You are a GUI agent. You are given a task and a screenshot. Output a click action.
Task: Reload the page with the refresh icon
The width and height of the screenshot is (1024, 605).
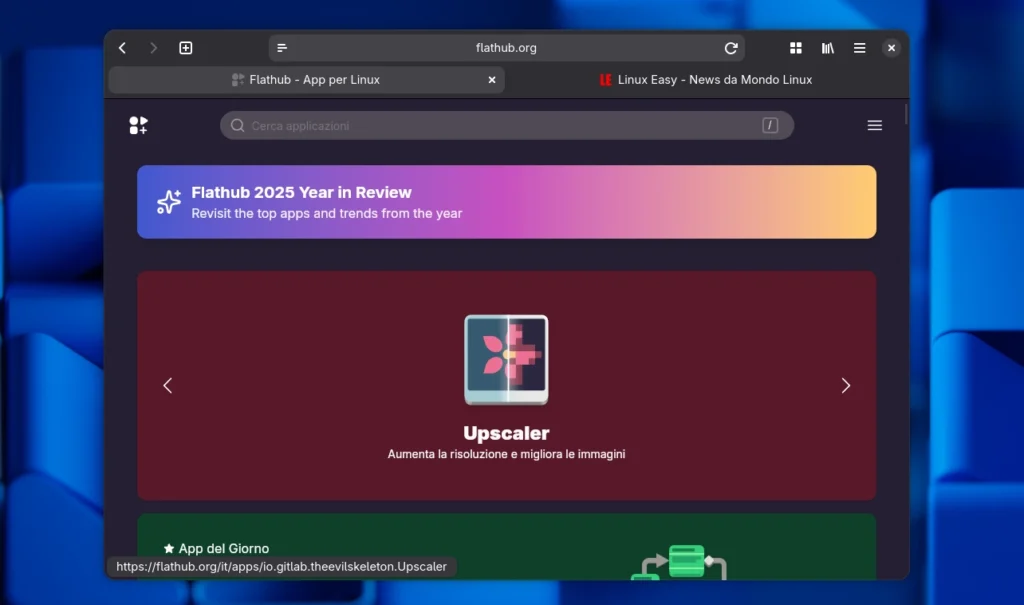(x=731, y=47)
